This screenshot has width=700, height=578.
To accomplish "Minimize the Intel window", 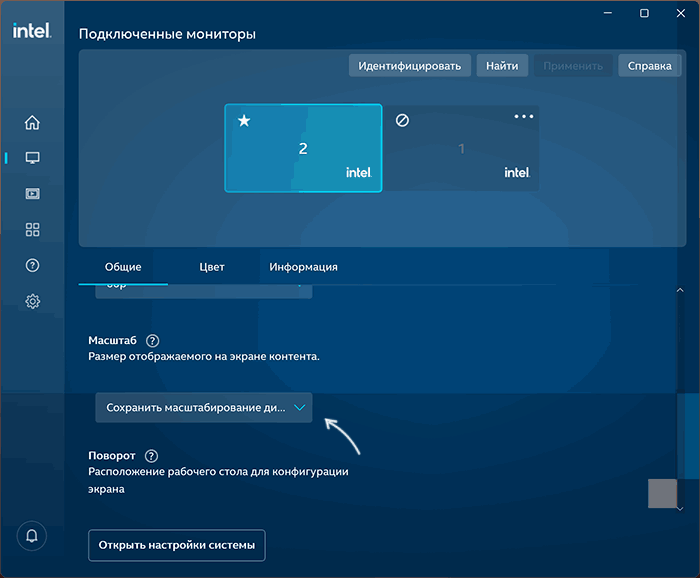I will coord(608,13).
